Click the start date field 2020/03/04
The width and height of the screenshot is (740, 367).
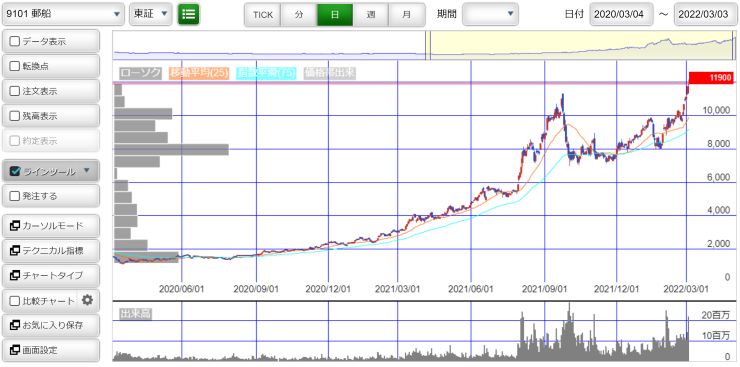[622, 15]
